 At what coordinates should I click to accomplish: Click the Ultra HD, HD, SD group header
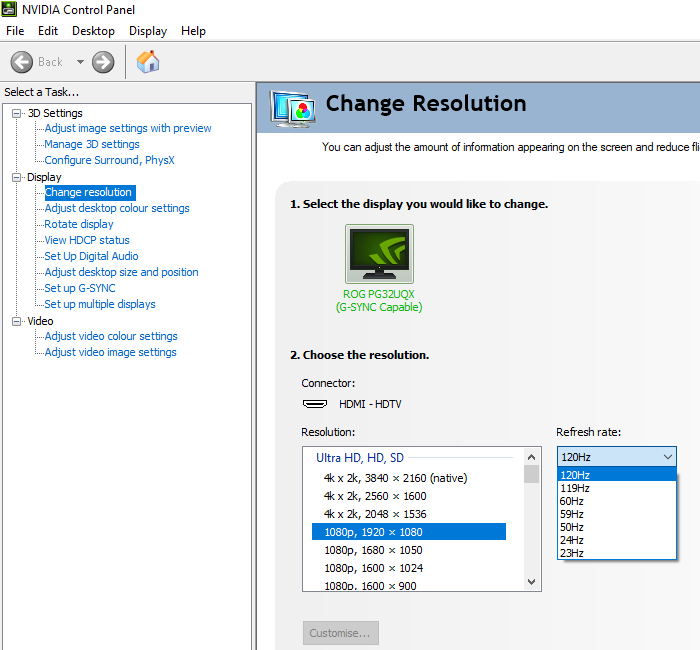click(360, 458)
